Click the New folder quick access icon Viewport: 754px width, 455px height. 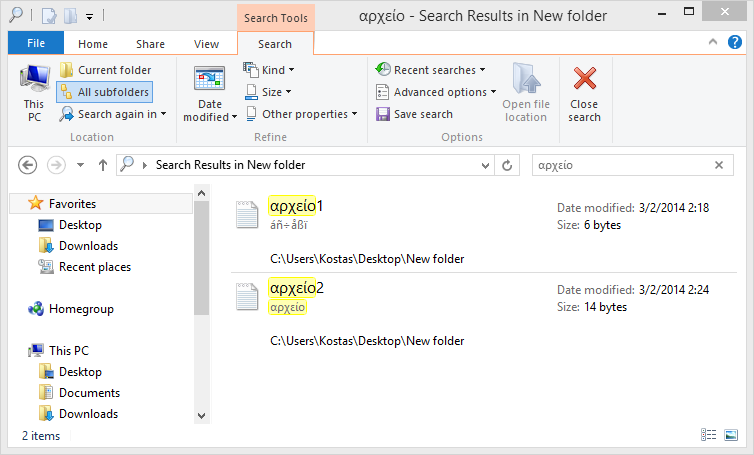coord(71,16)
